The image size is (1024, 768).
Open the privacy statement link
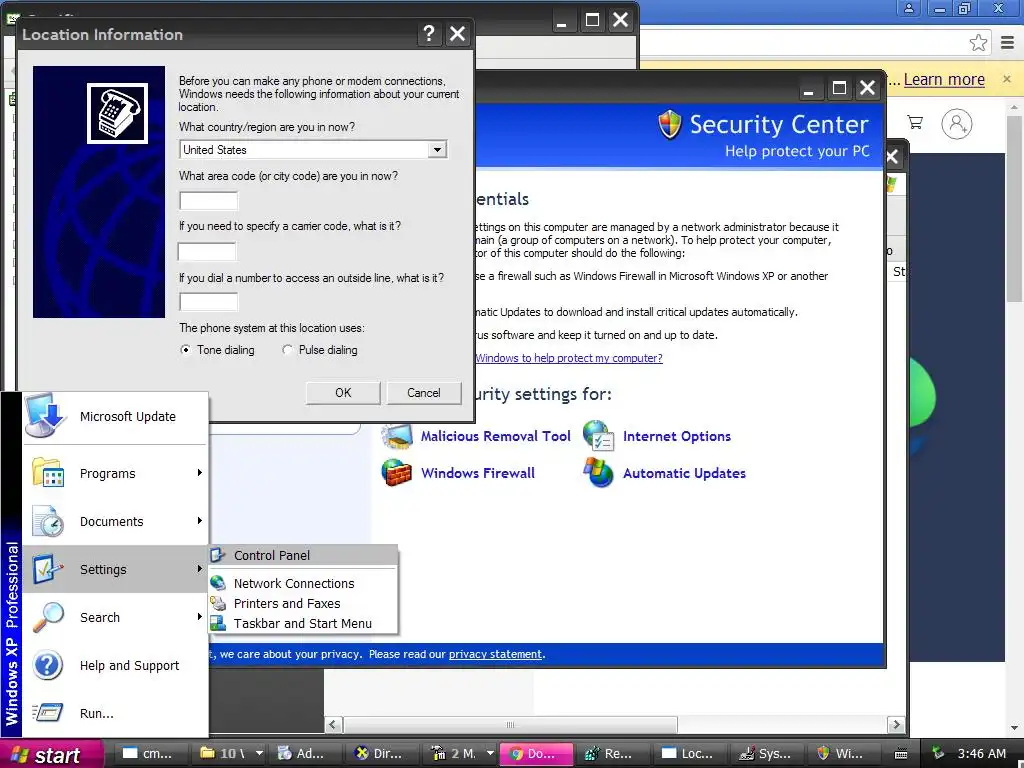[495, 654]
